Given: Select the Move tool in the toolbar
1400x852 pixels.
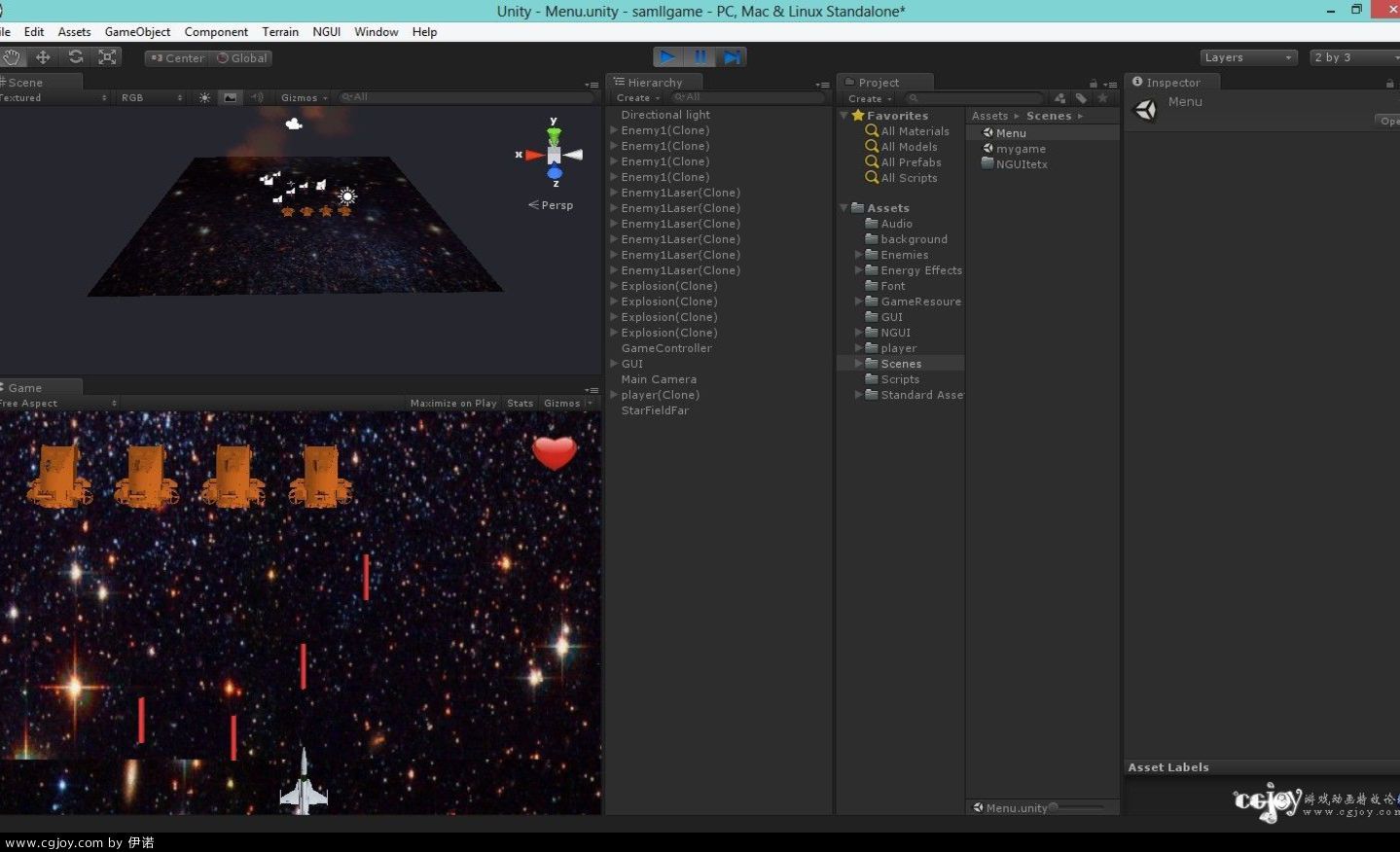Looking at the screenshot, I should coord(43,57).
